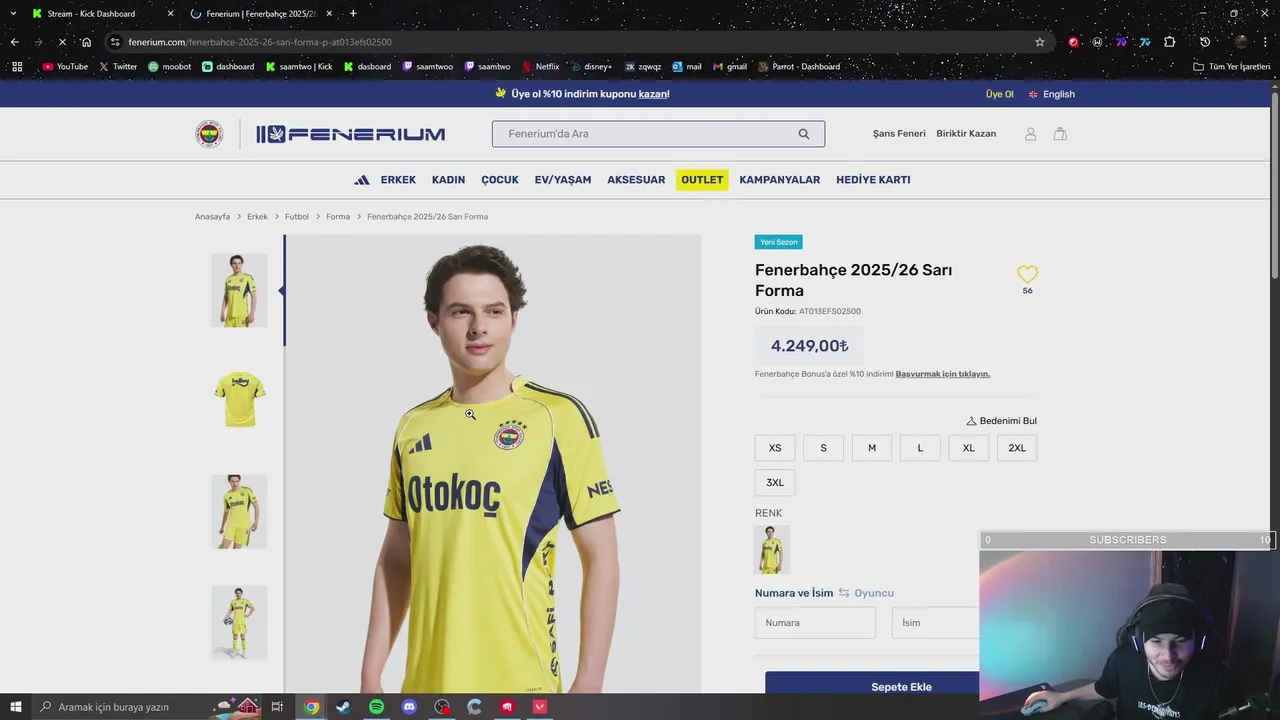1280x720 pixels.
Task: Click the Numara input field
Action: tap(815, 623)
